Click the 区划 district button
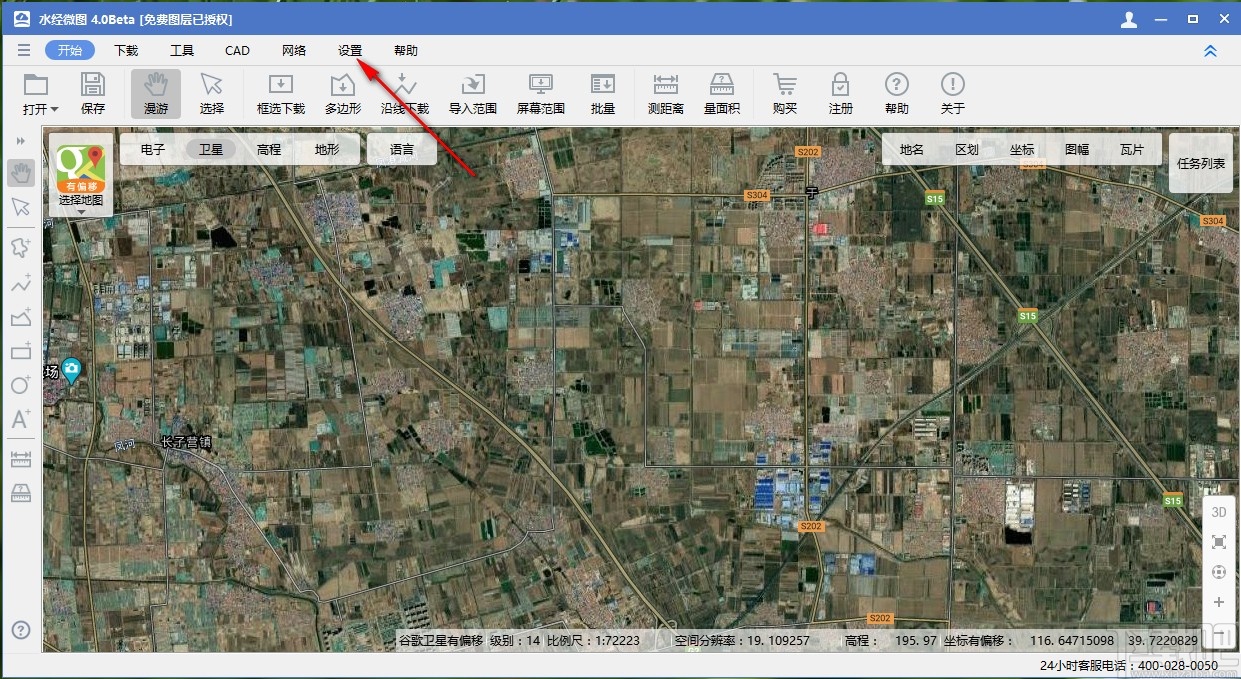 [967, 150]
